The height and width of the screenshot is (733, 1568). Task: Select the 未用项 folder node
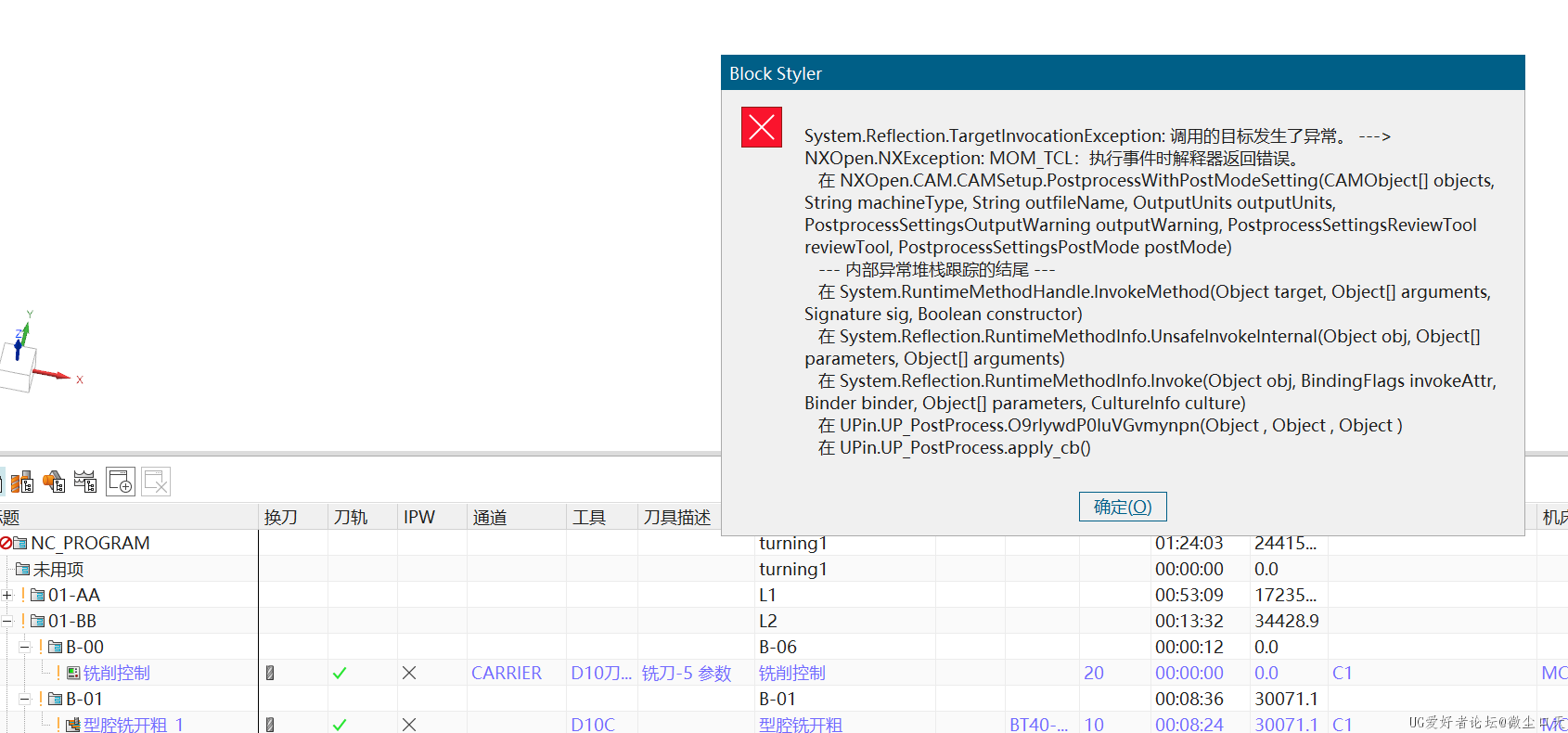58,569
